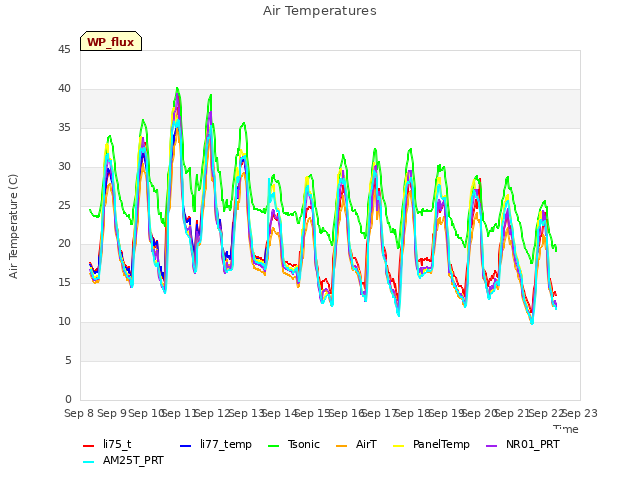640x480 pixels.
Task: Click the 45 y-axis tick label
Action: point(64,50)
